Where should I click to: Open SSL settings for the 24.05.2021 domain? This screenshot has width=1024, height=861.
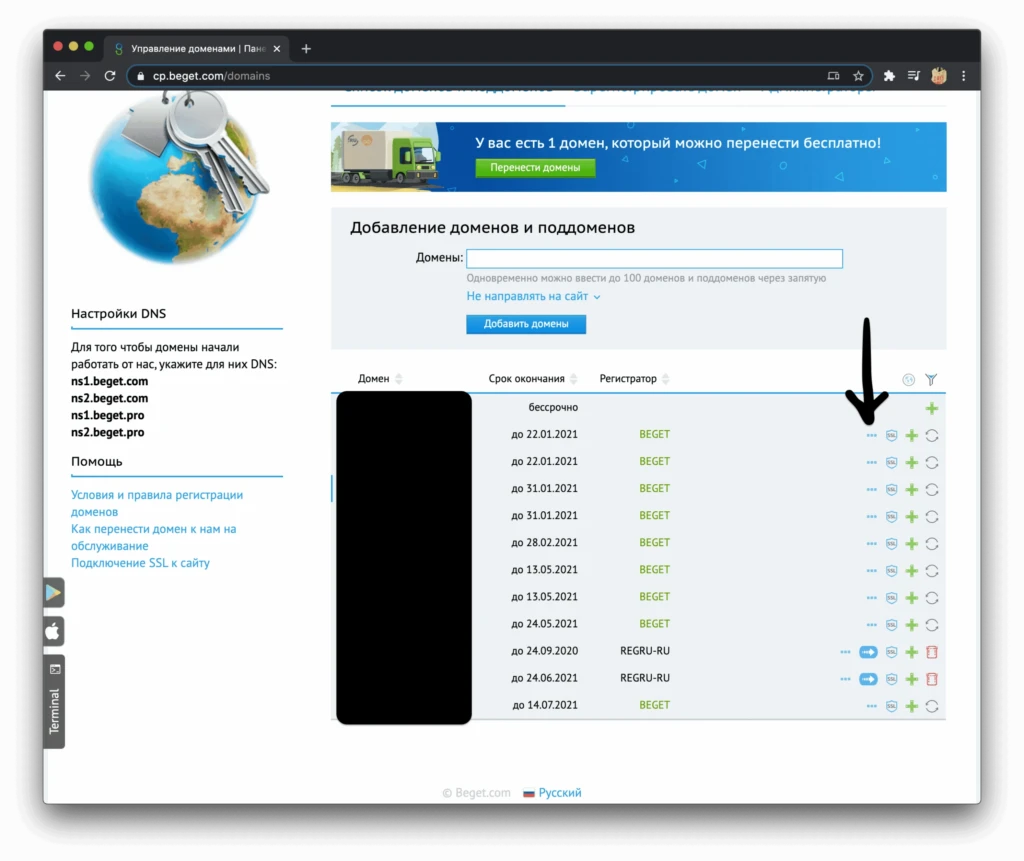pos(891,625)
